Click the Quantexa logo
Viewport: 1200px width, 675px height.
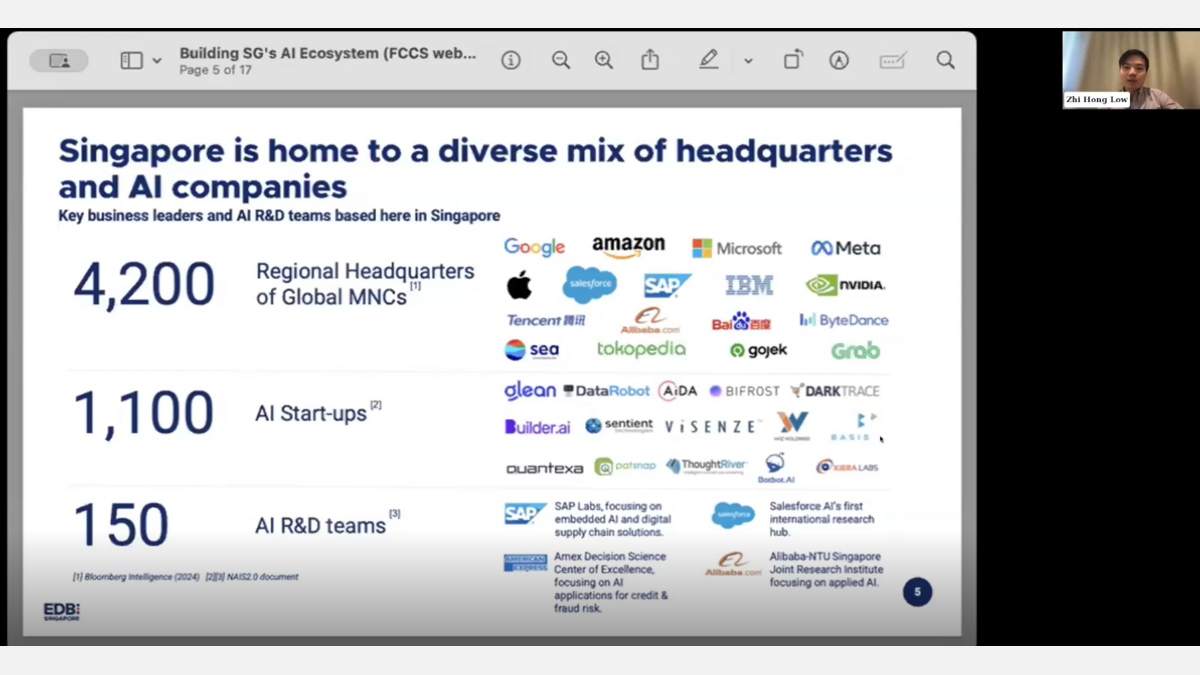544,468
